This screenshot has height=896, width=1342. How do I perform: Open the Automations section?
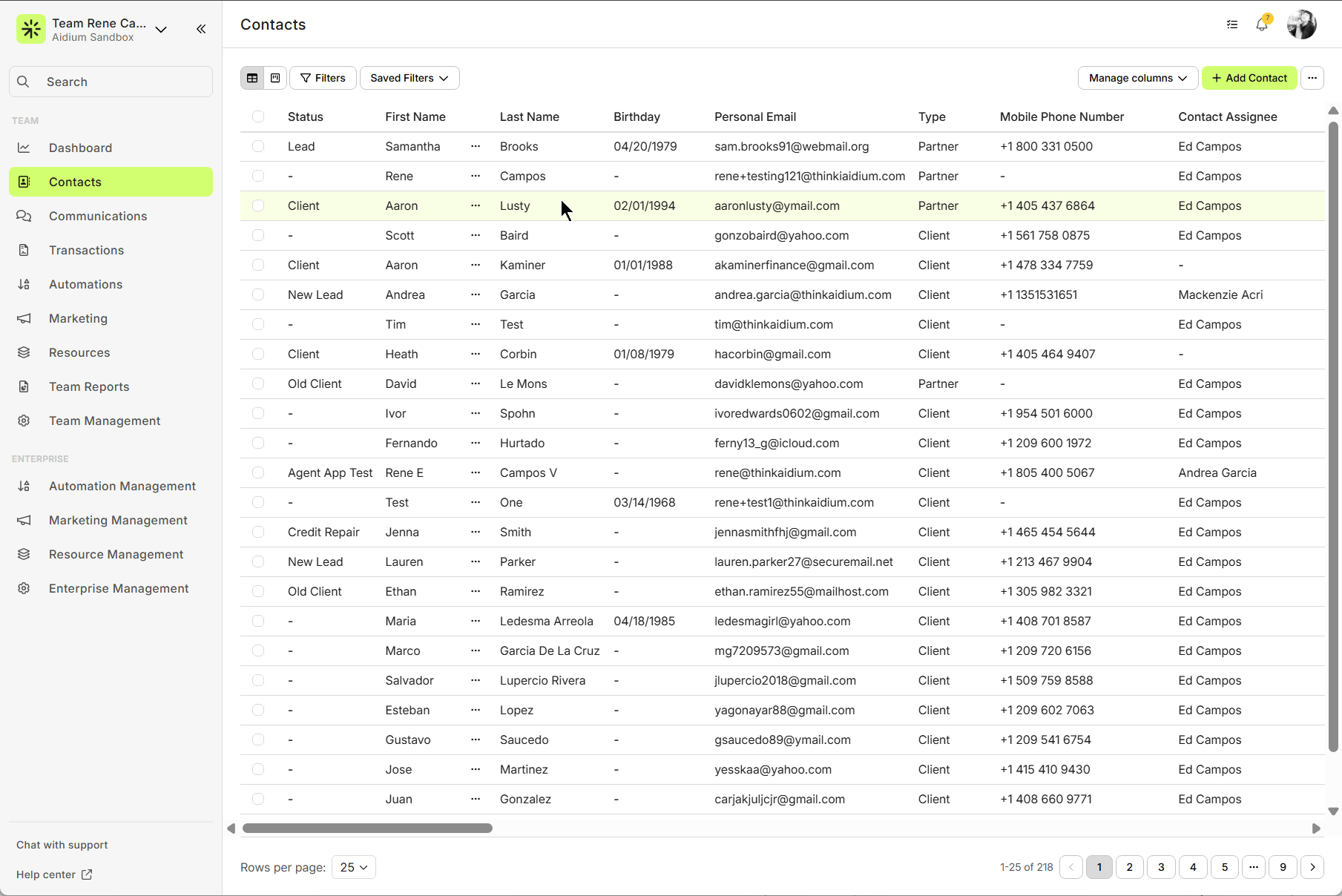(x=85, y=284)
